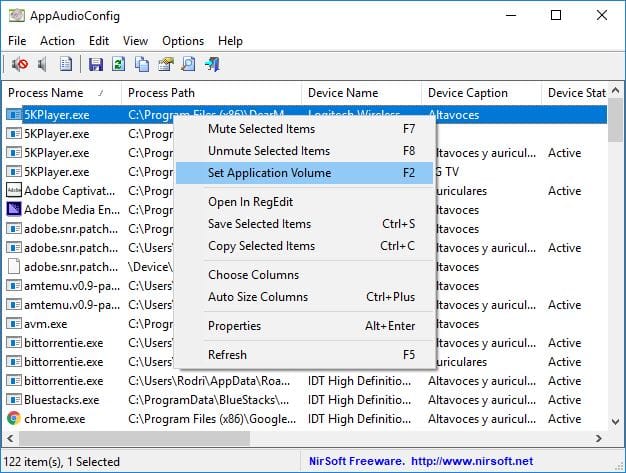Open Properties from context menu
Viewport: 626px width, 473px height.
(304, 326)
